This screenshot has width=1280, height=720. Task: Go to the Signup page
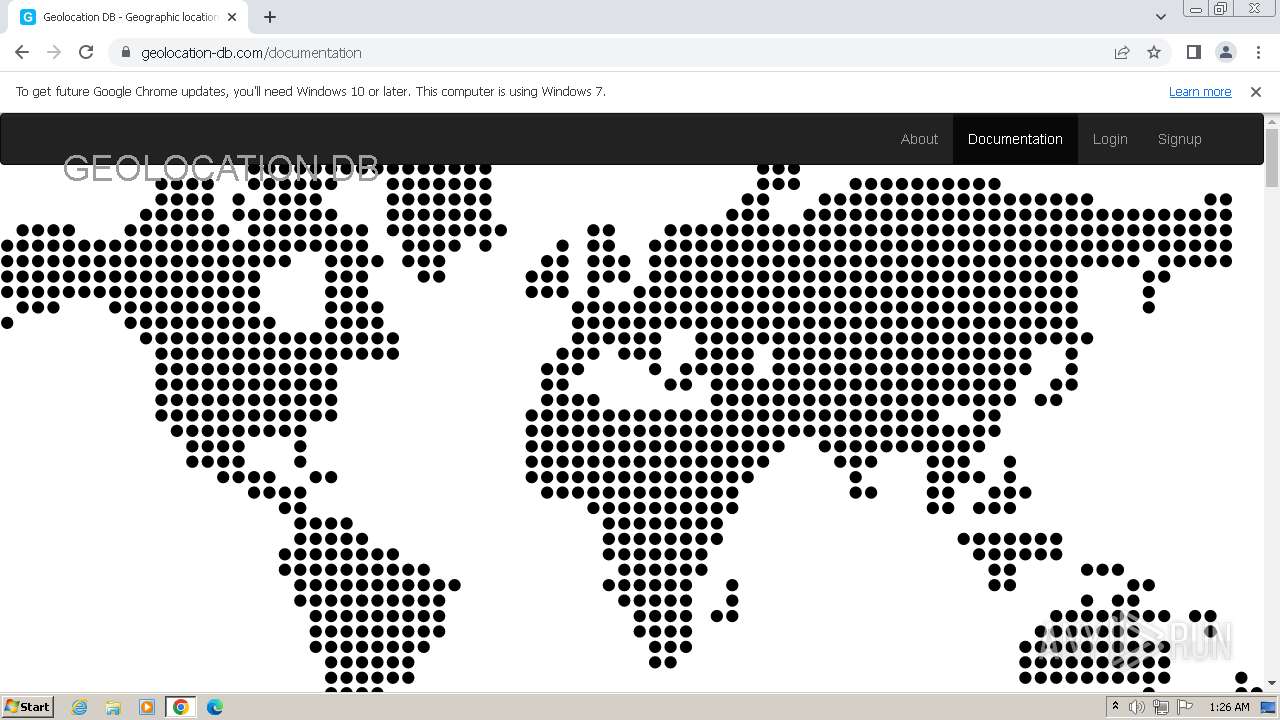pos(1179,139)
